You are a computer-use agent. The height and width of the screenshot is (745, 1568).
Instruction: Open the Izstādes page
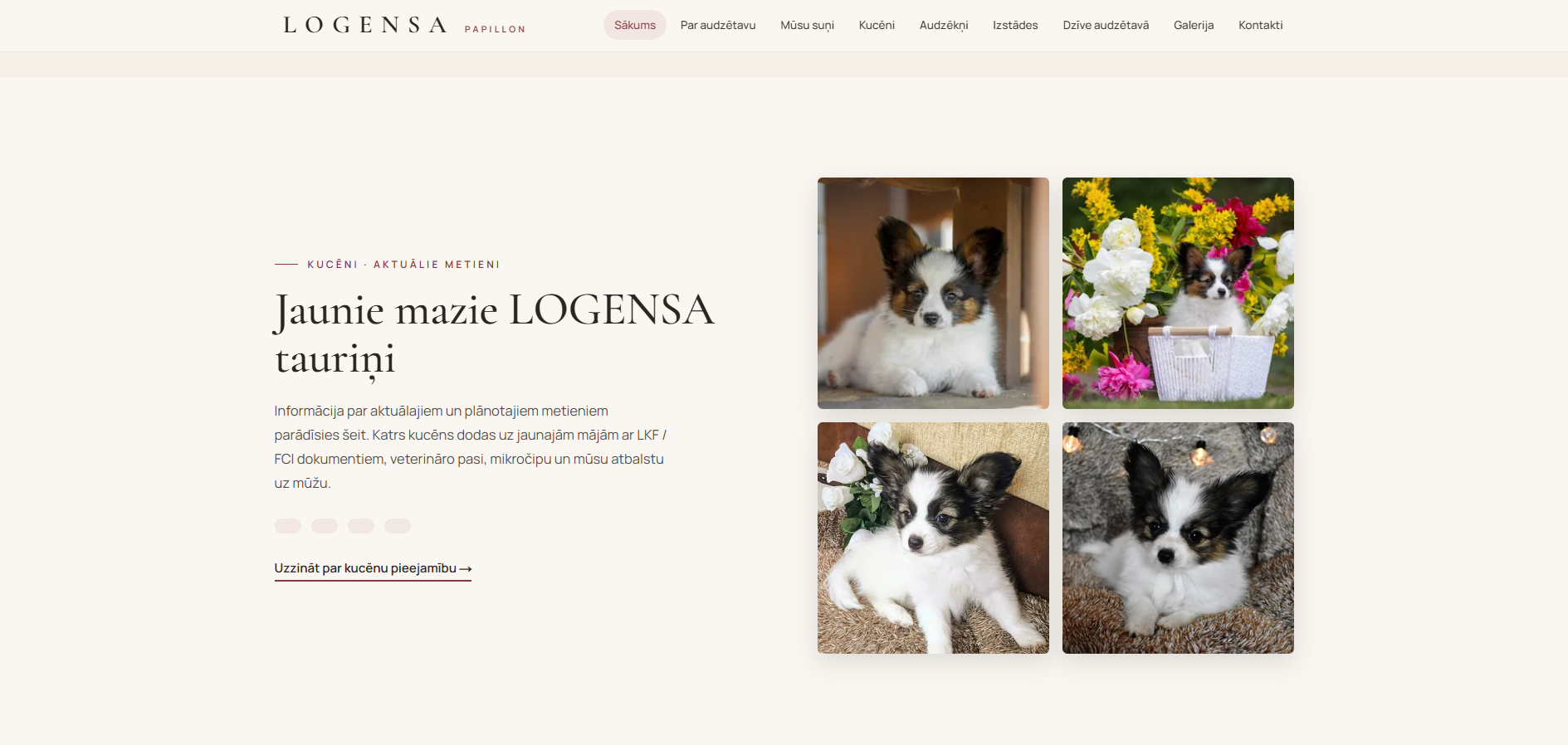1015,25
